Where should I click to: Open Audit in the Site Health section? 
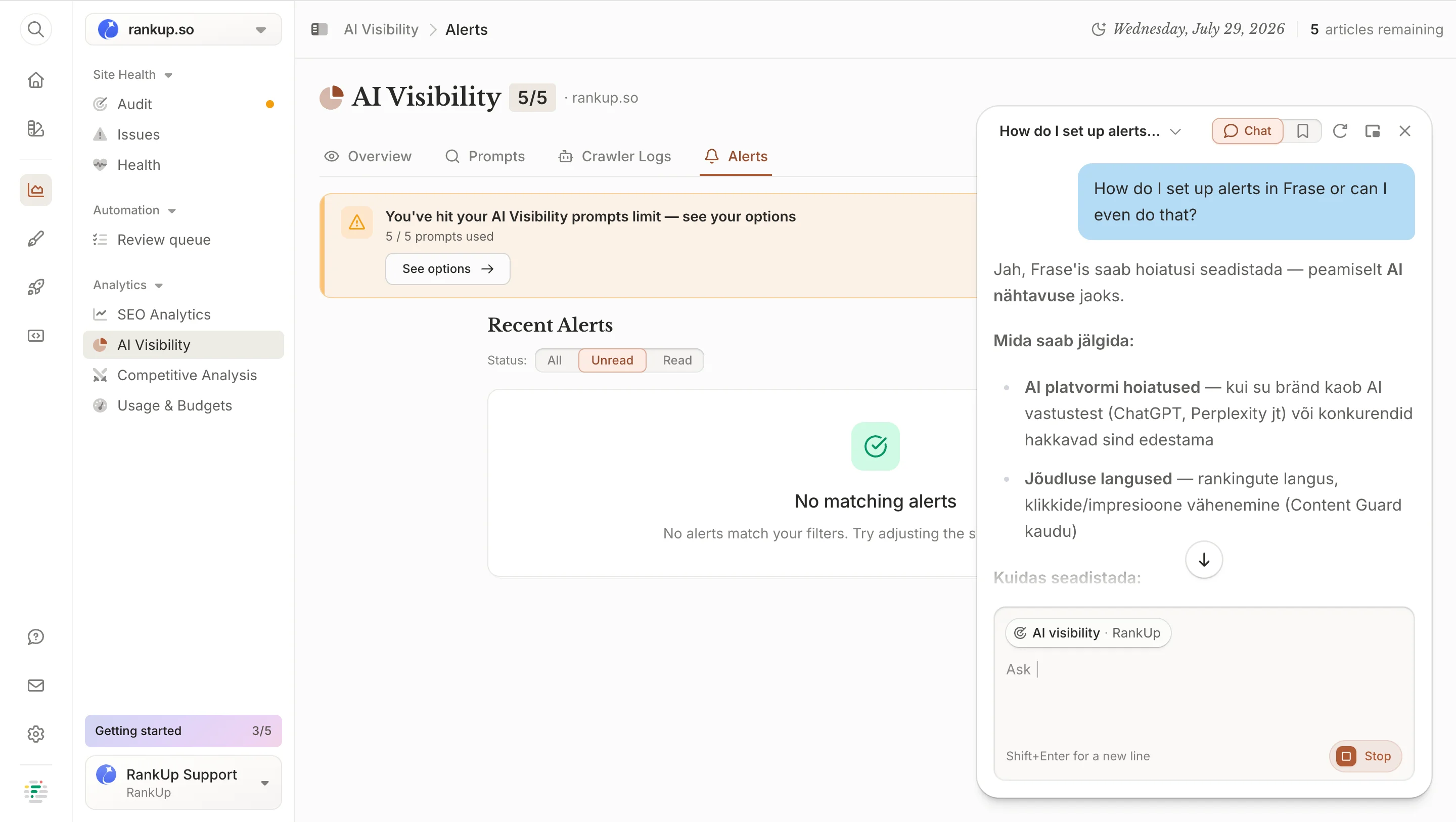183,104
